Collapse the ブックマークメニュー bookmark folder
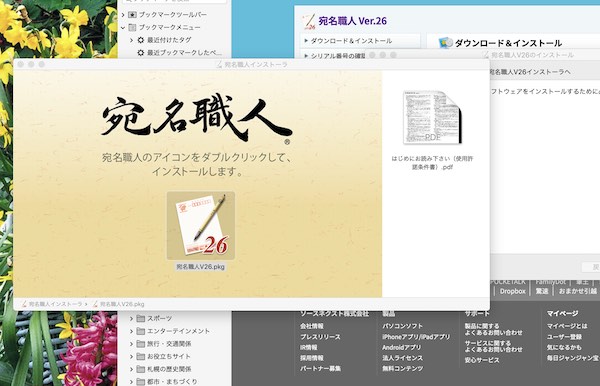 point(123,27)
